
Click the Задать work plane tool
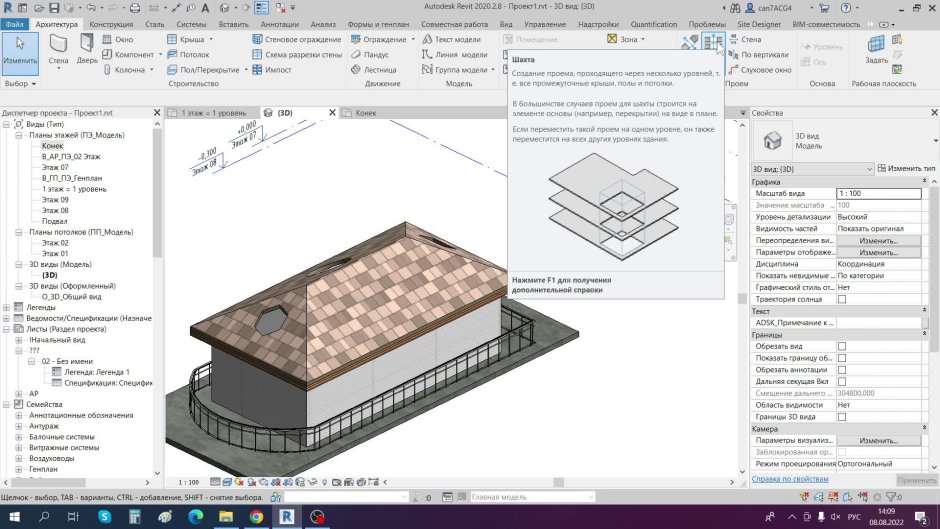(x=876, y=49)
